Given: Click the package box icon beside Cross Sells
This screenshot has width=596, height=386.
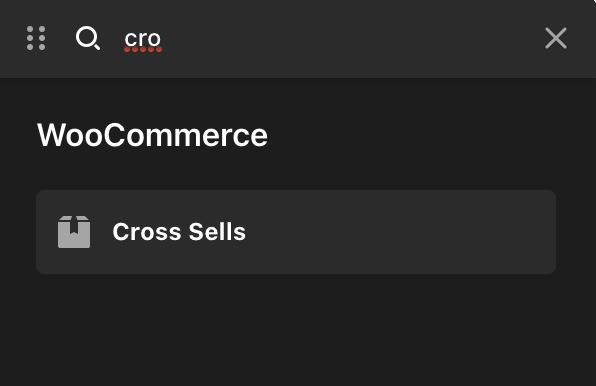Looking at the screenshot, I should (x=74, y=232).
